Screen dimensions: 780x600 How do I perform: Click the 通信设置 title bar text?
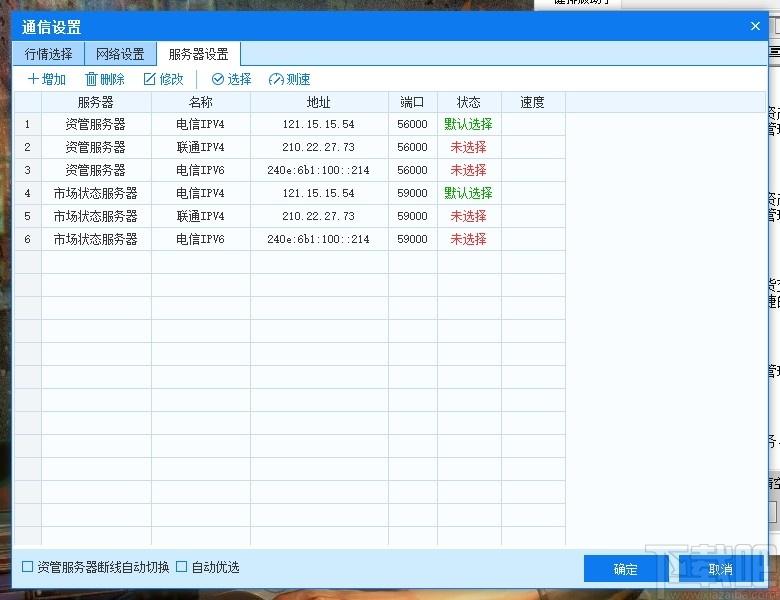(51, 27)
